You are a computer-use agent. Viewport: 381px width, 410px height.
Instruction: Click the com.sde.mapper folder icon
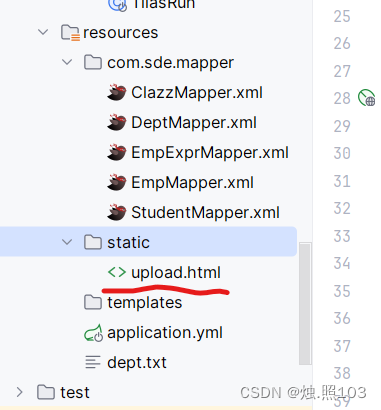click(93, 62)
